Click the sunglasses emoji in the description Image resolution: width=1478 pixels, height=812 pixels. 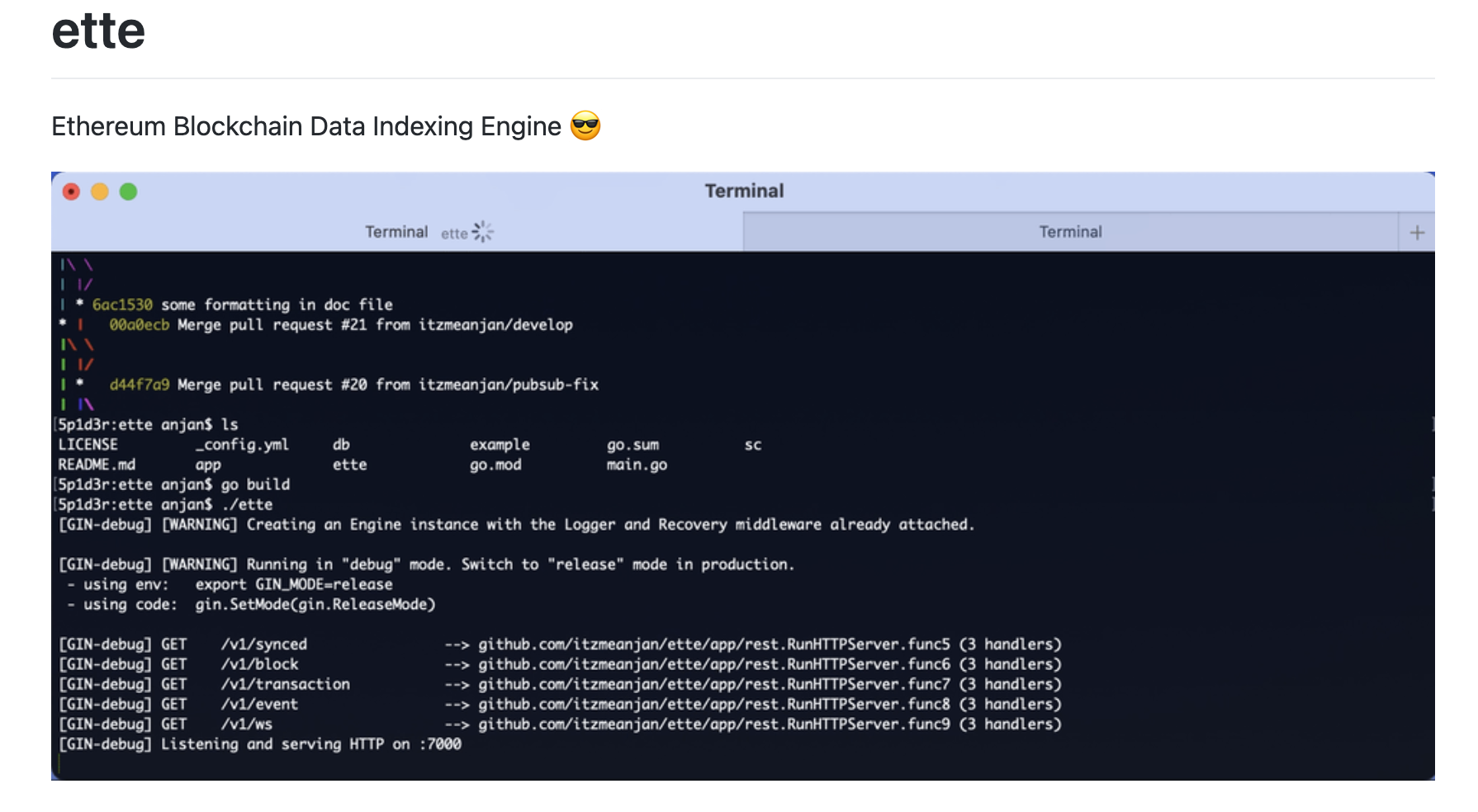click(x=585, y=126)
